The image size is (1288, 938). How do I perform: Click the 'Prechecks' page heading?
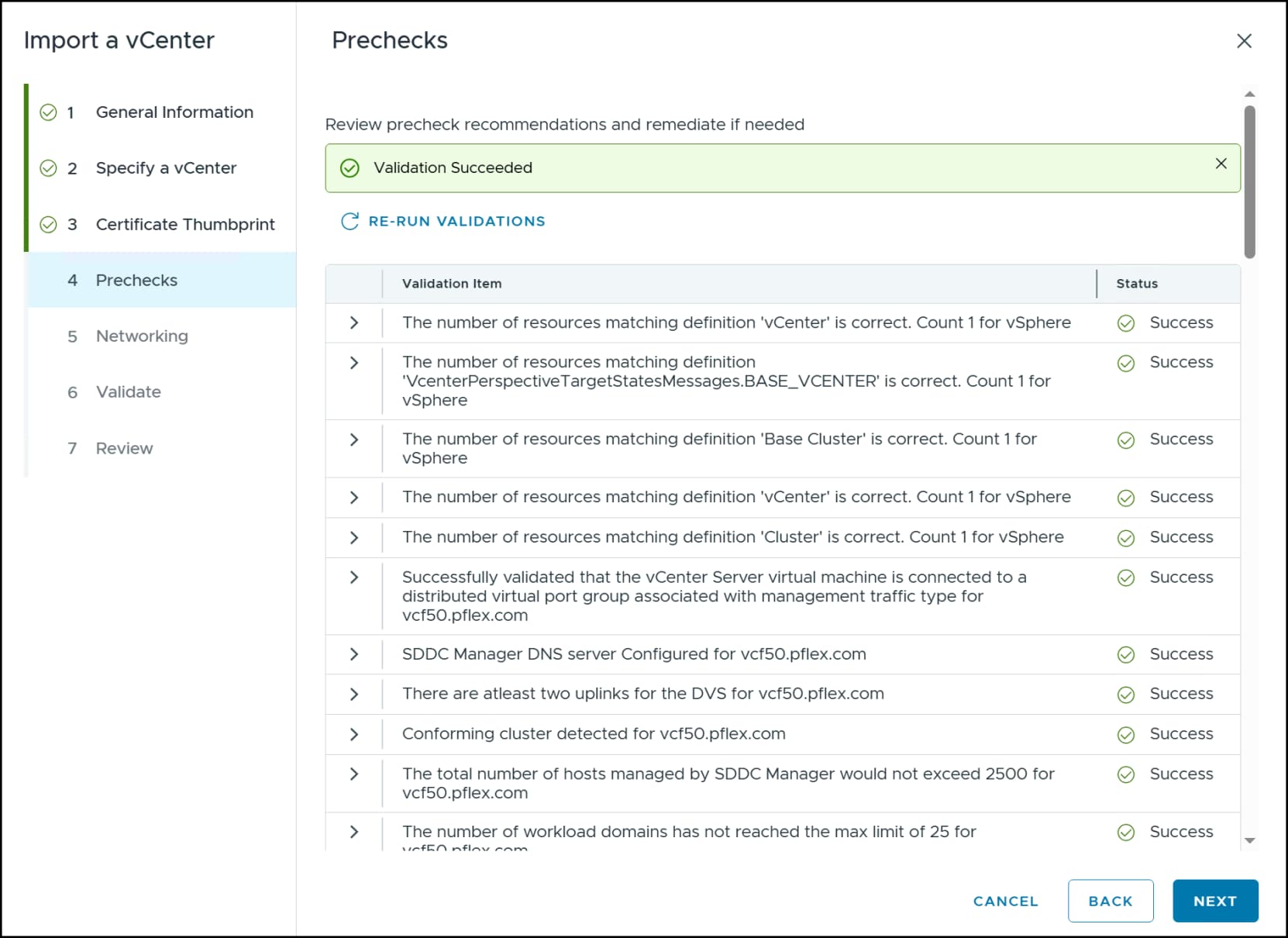(x=390, y=40)
